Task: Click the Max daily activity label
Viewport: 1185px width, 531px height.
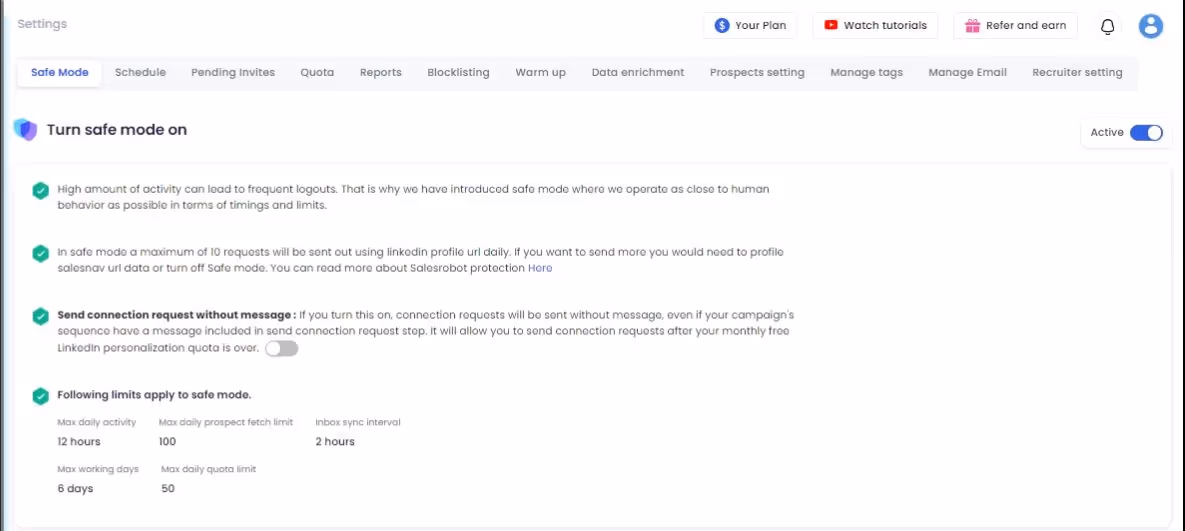Action: tap(97, 422)
